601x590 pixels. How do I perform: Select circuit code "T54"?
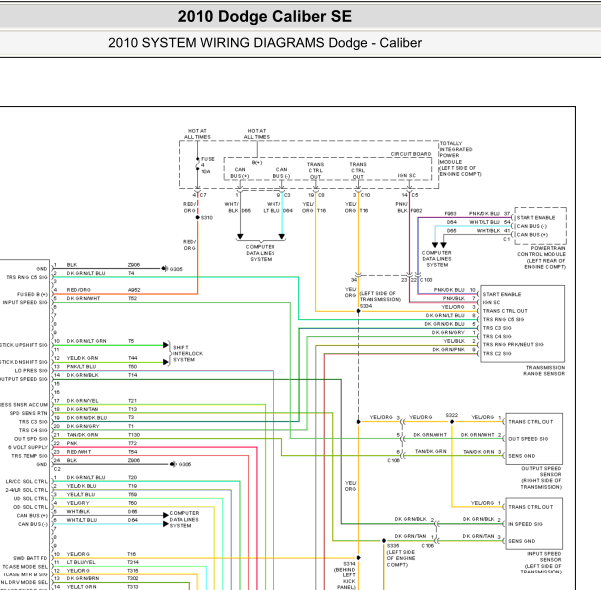(x=132, y=452)
